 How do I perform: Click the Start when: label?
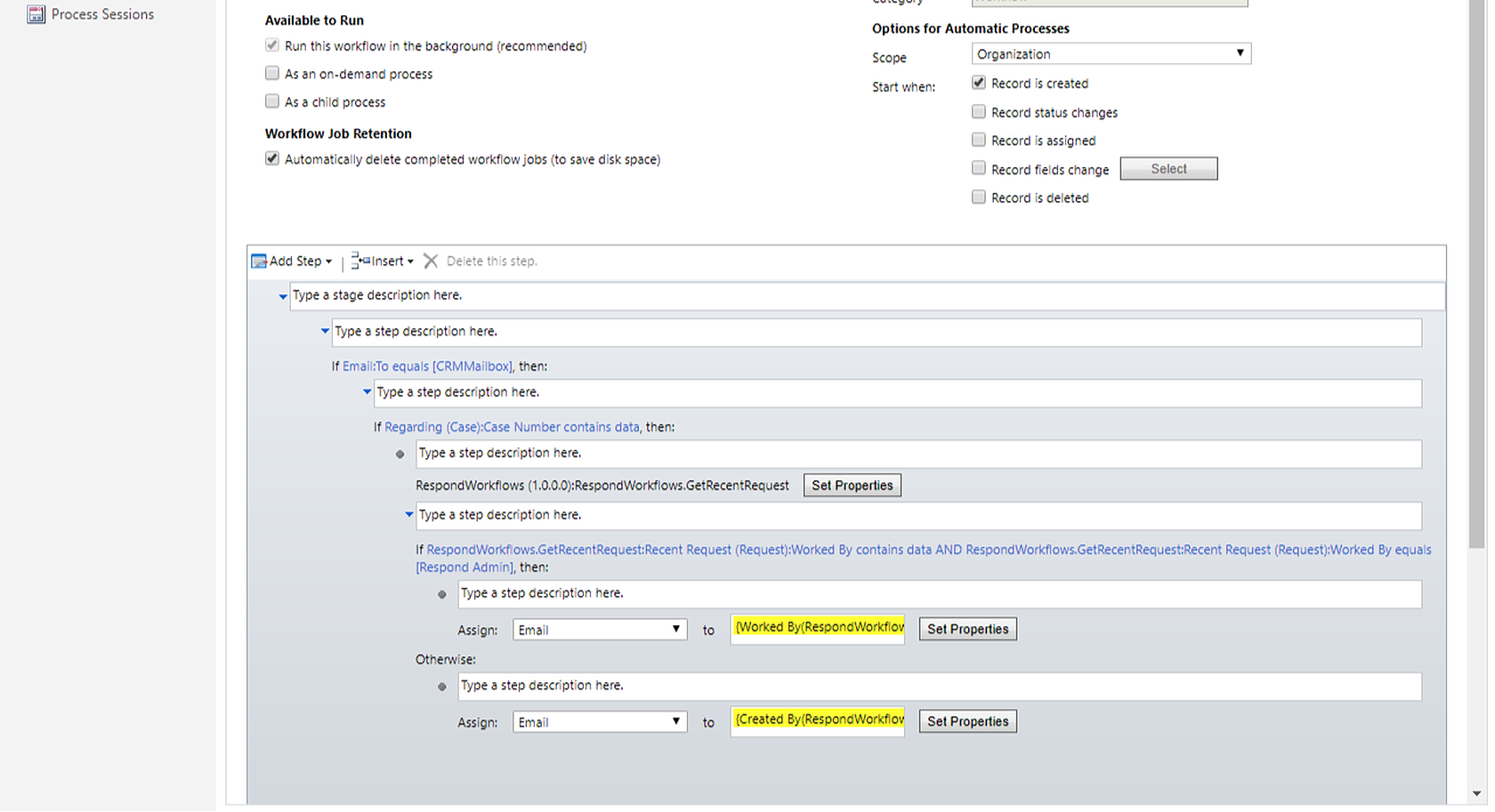[x=903, y=87]
